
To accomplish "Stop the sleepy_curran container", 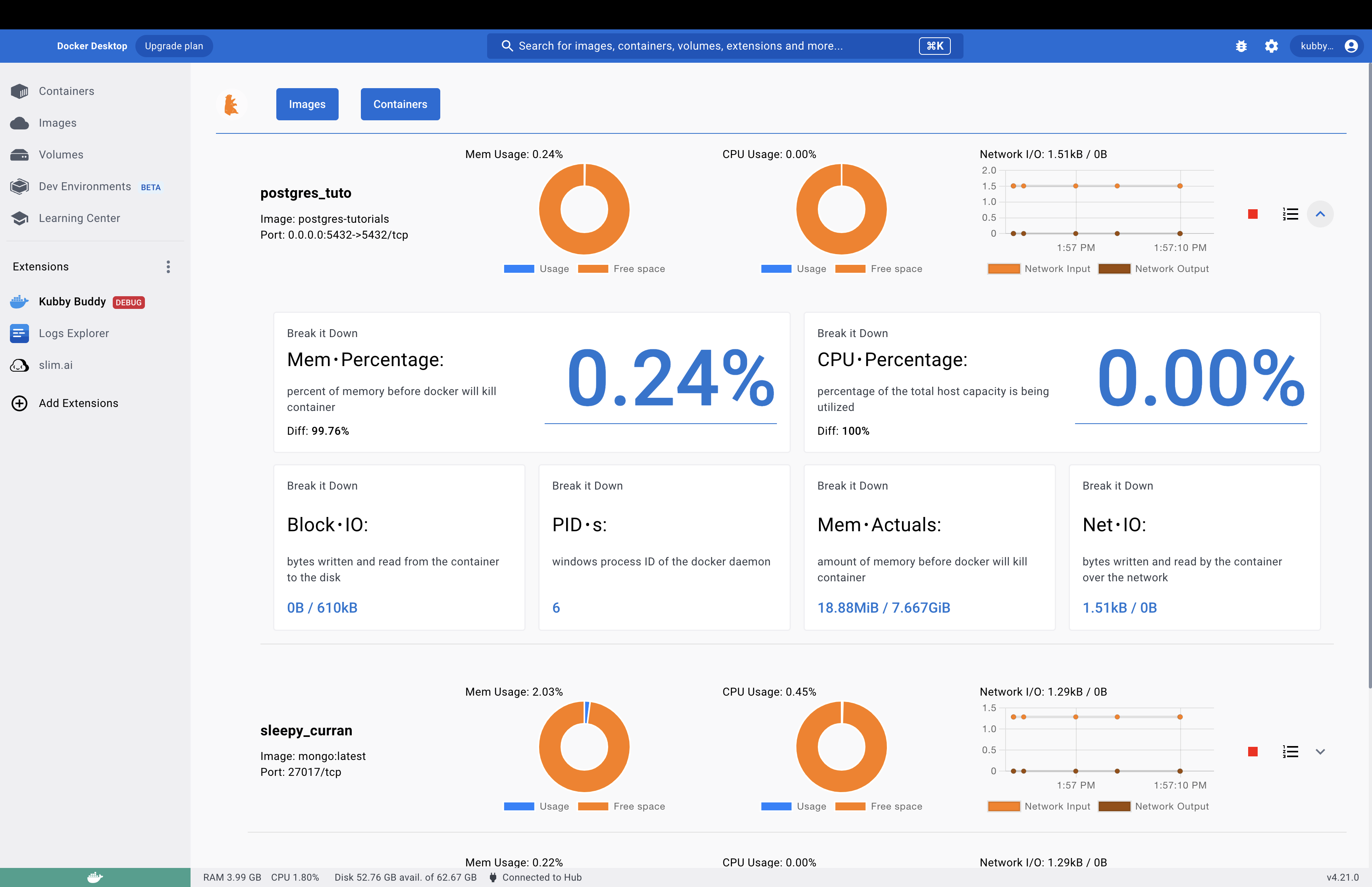I will (x=1252, y=752).
